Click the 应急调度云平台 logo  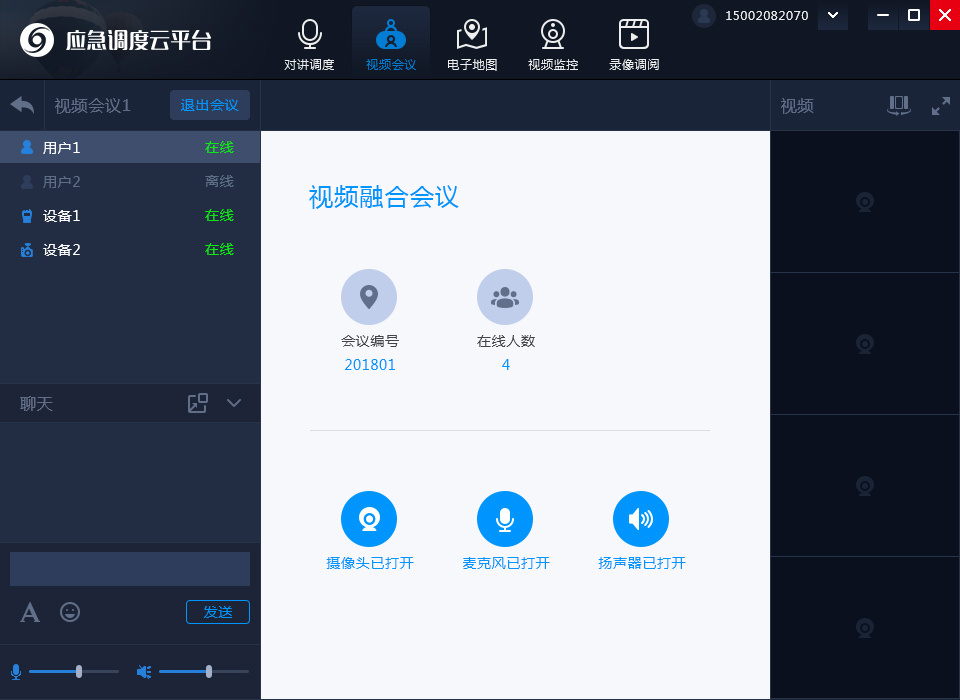pyautogui.click(x=116, y=40)
